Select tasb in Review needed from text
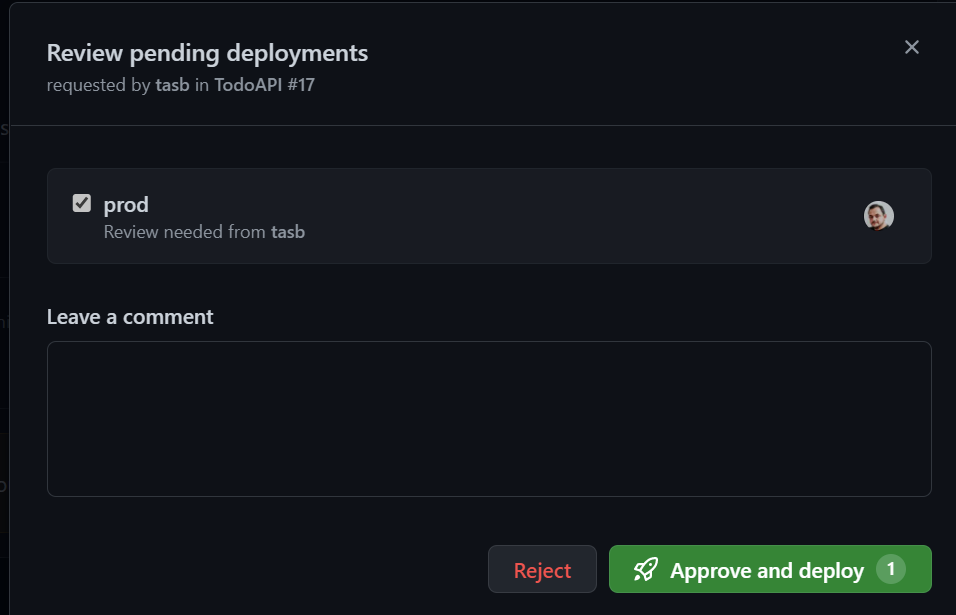This screenshot has height=615, width=956. [x=288, y=232]
